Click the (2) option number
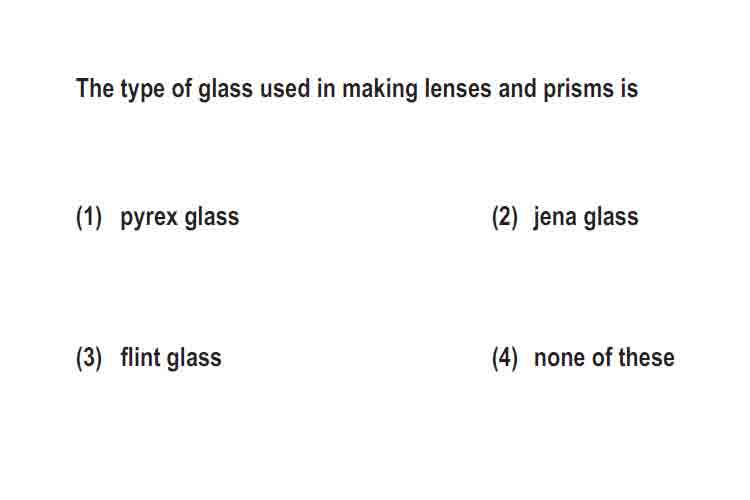 [x=505, y=217]
